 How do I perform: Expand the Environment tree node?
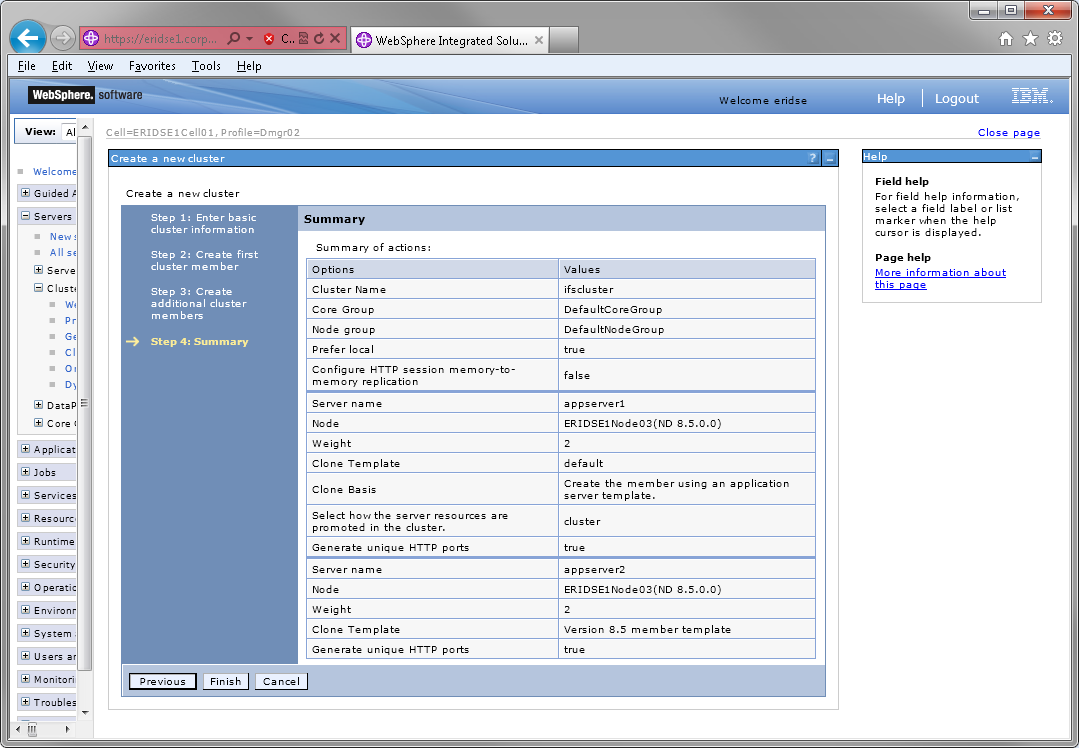(x=25, y=610)
